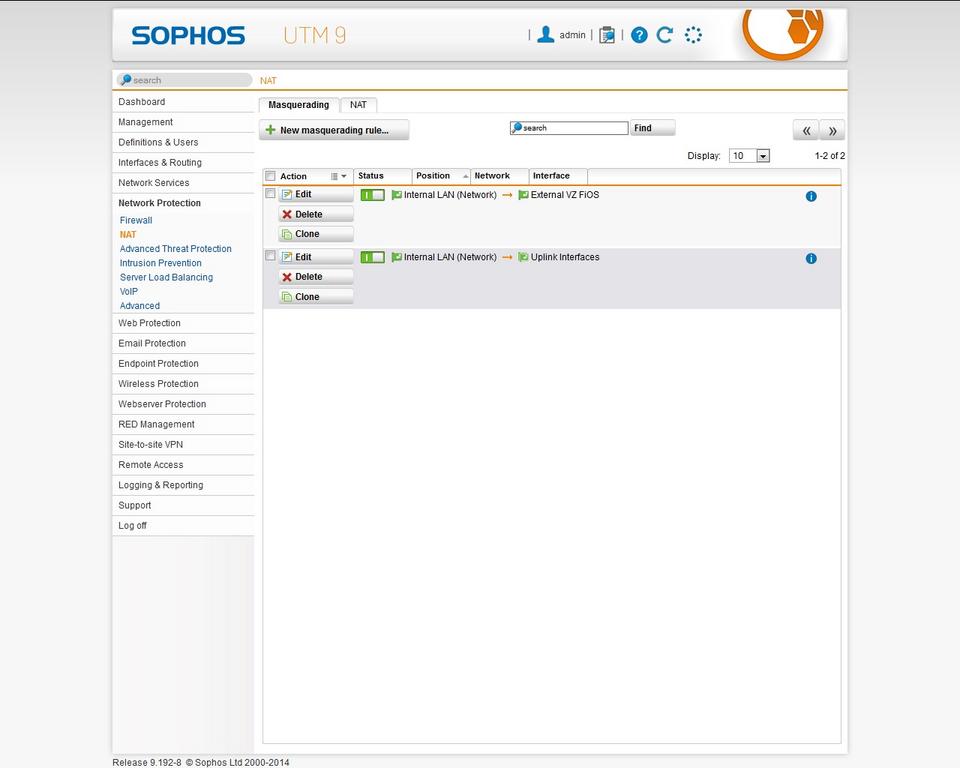Check the select-all checkbox in Action header
This screenshot has height=768, width=960.
pyautogui.click(x=270, y=176)
